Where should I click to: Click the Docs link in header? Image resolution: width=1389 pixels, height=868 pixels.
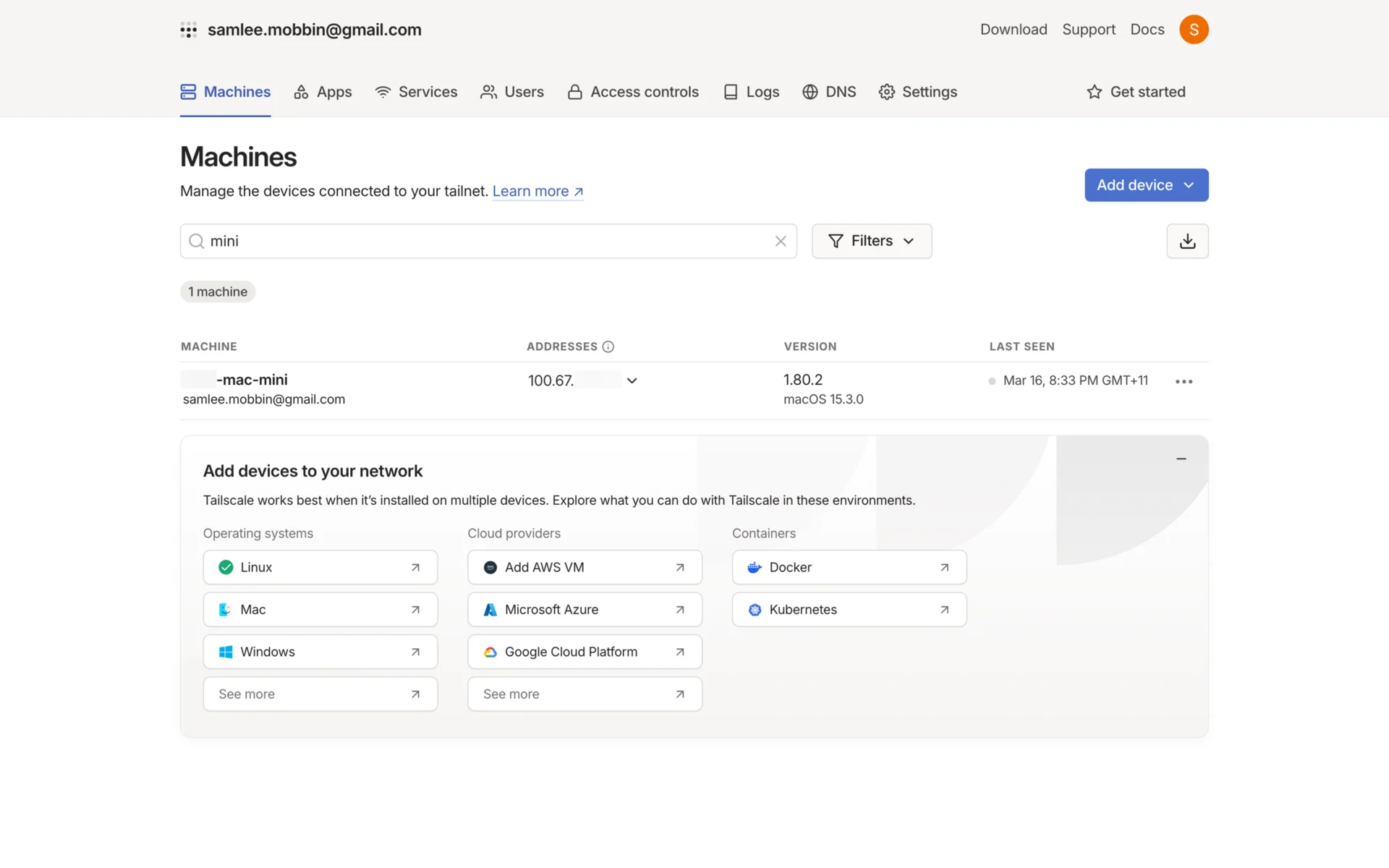[1147, 30]
